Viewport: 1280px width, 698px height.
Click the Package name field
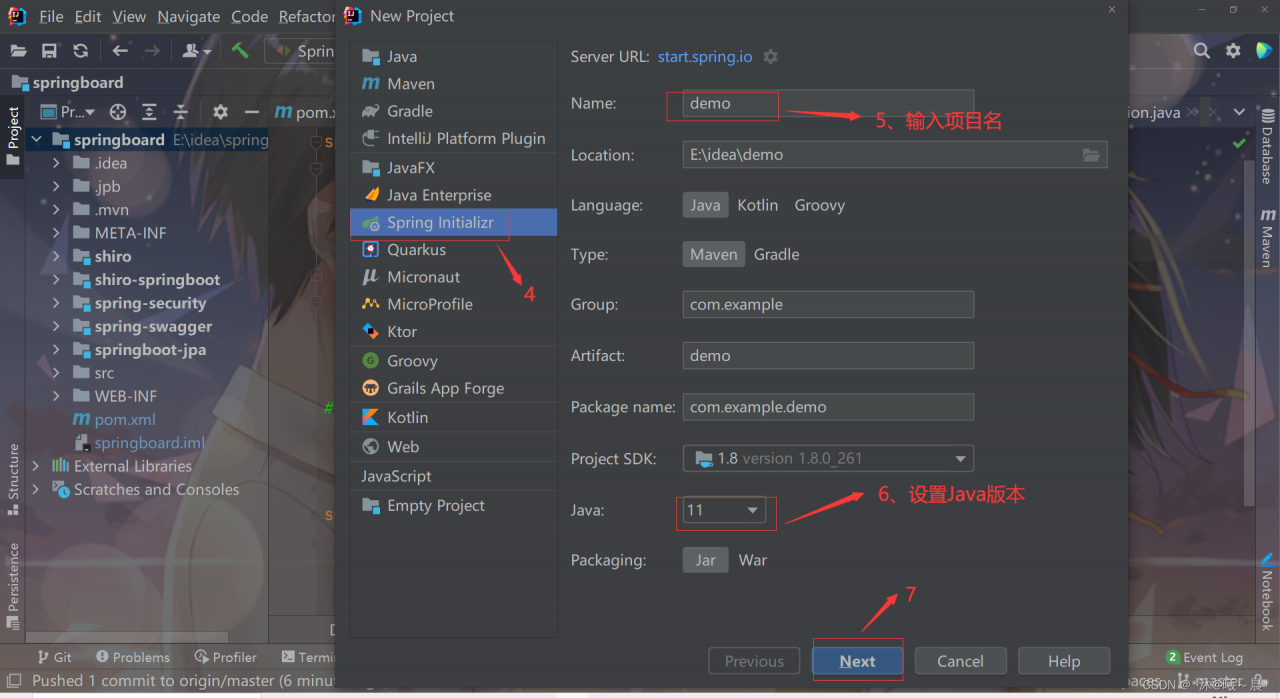[x=828, y=407]
